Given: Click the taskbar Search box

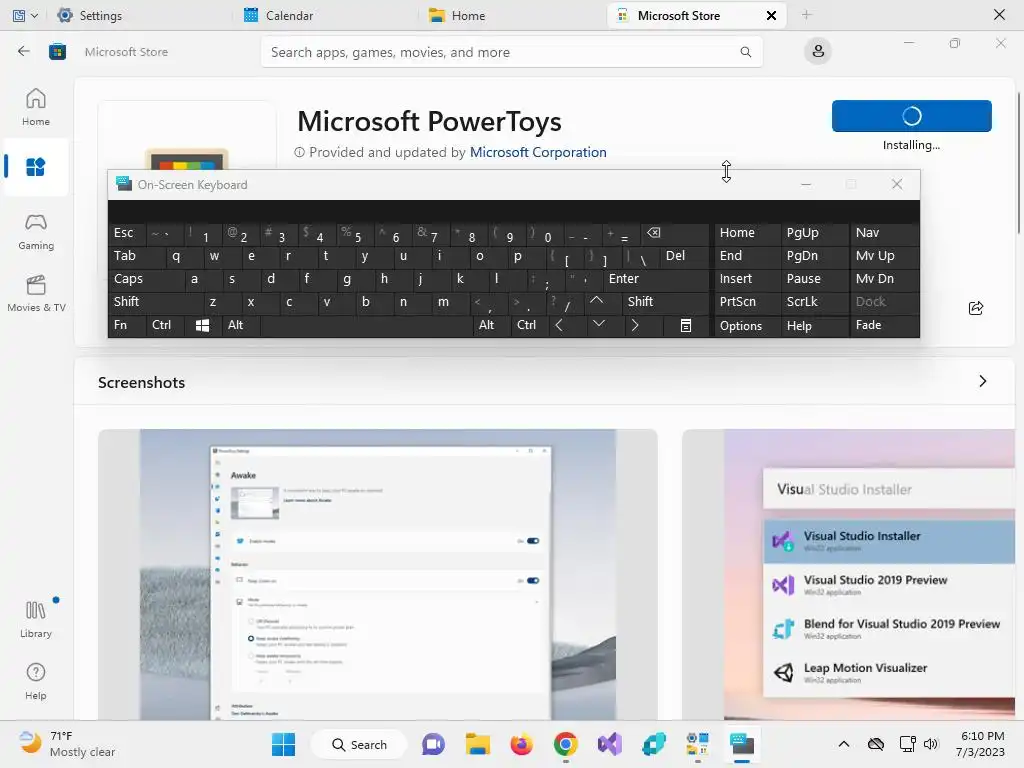Looking at the screenshot, I should coord(359,744).
